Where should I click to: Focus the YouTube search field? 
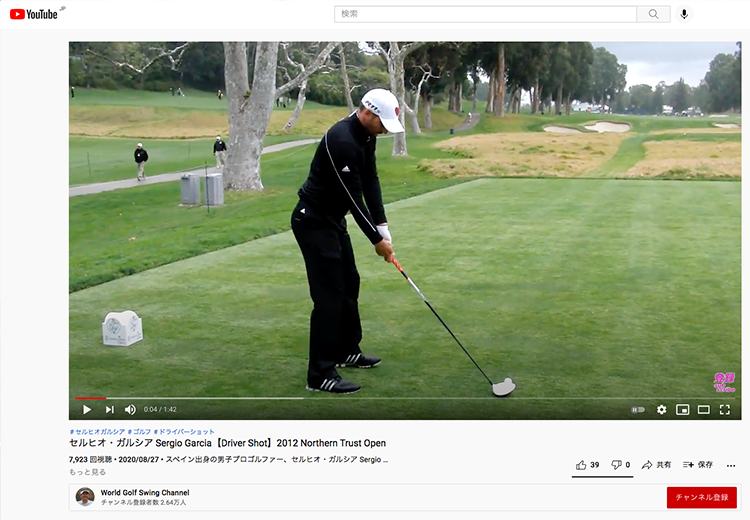[485, 14]
